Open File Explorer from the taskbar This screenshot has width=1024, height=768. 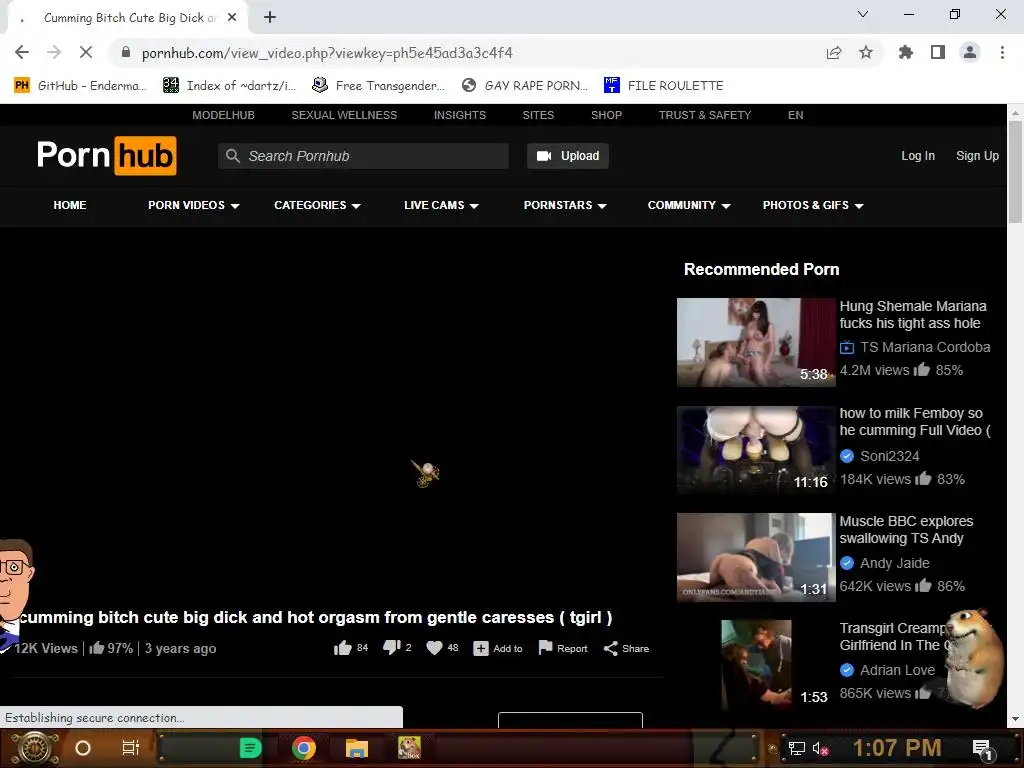(x=357, y=748)
